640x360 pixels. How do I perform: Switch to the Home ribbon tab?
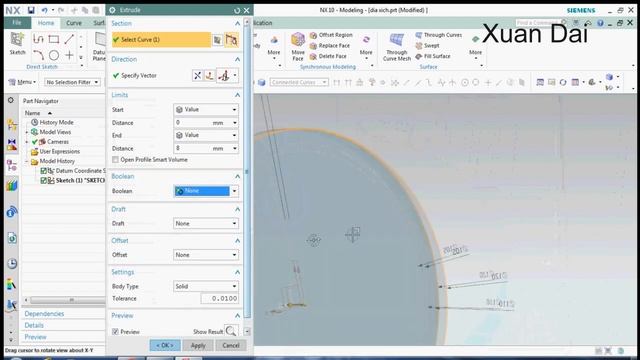tap(46, 23)
